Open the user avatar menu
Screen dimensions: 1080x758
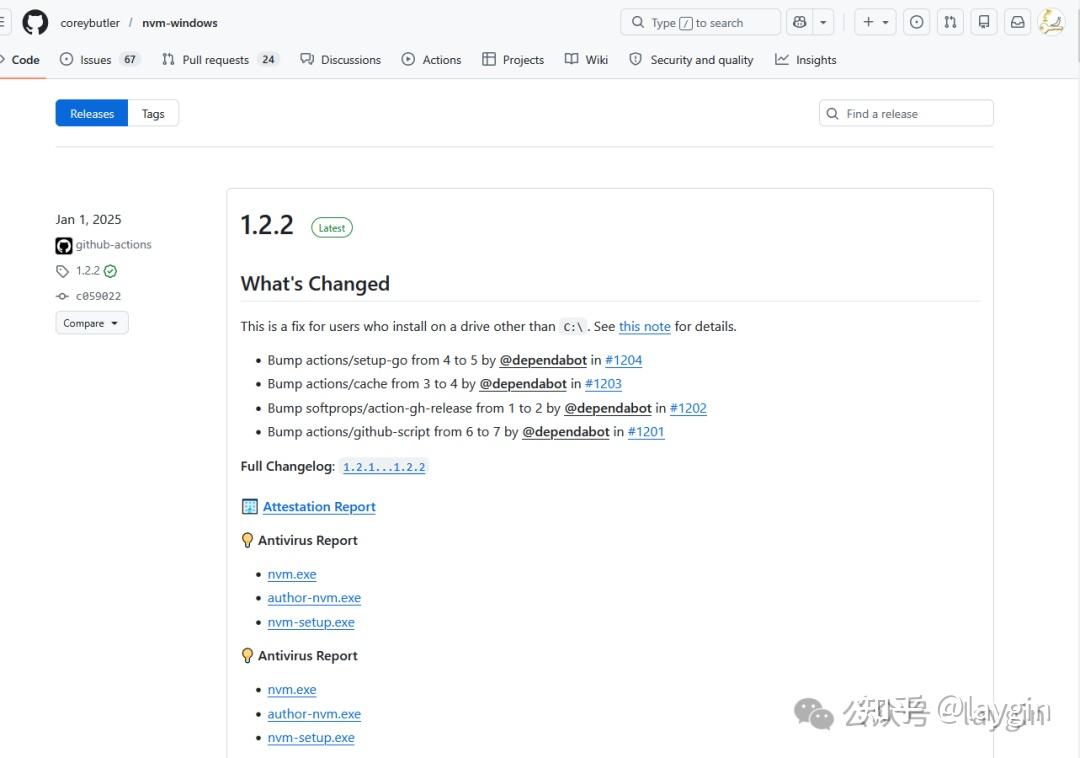tap(1051, 22)
